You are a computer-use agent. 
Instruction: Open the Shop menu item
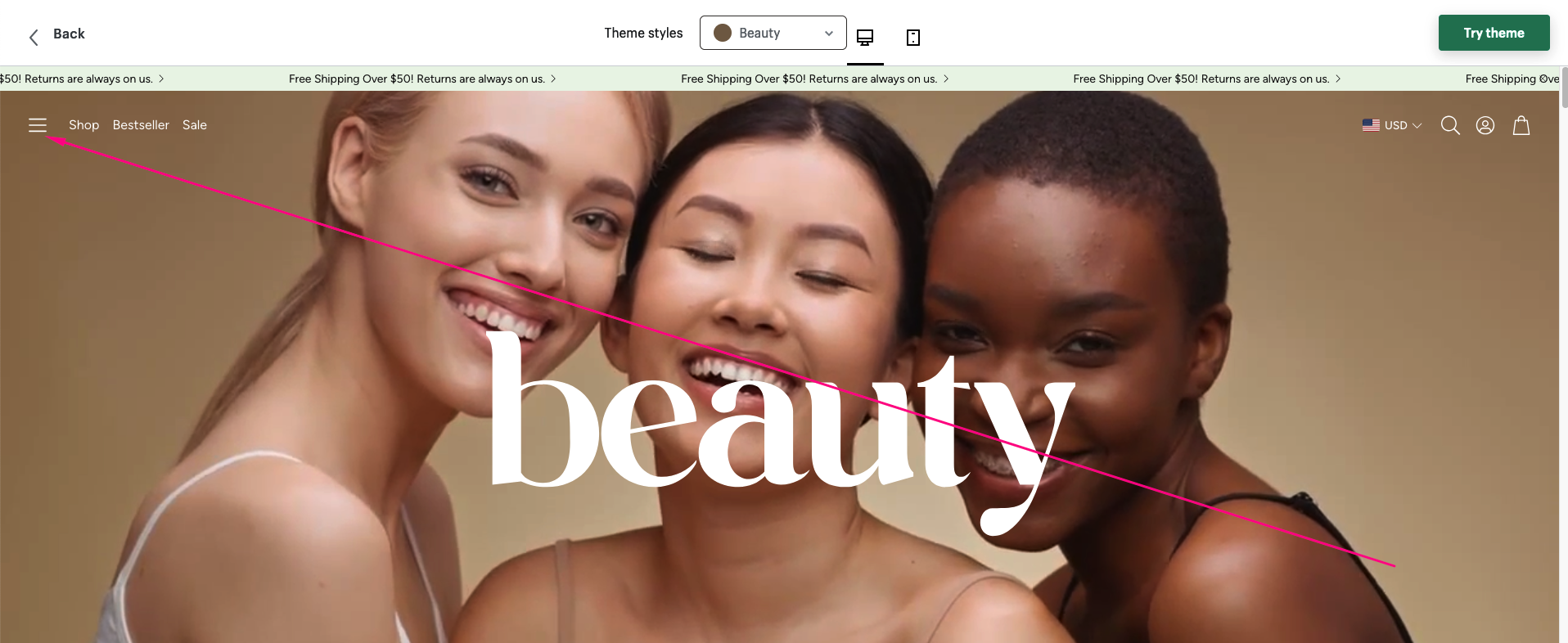(83, 125)
